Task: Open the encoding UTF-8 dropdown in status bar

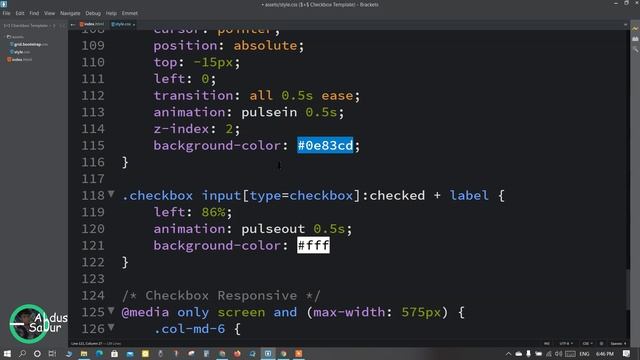Action: (x=565, y=343)
